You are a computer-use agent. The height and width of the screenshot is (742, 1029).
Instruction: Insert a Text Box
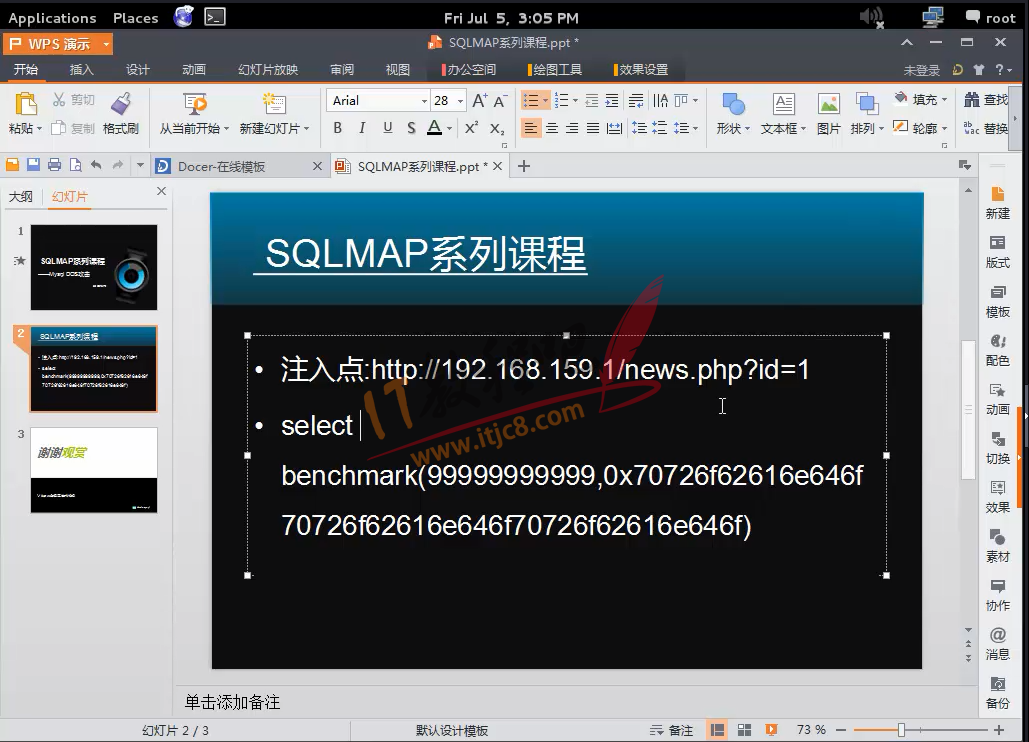(x=784, y=104)
